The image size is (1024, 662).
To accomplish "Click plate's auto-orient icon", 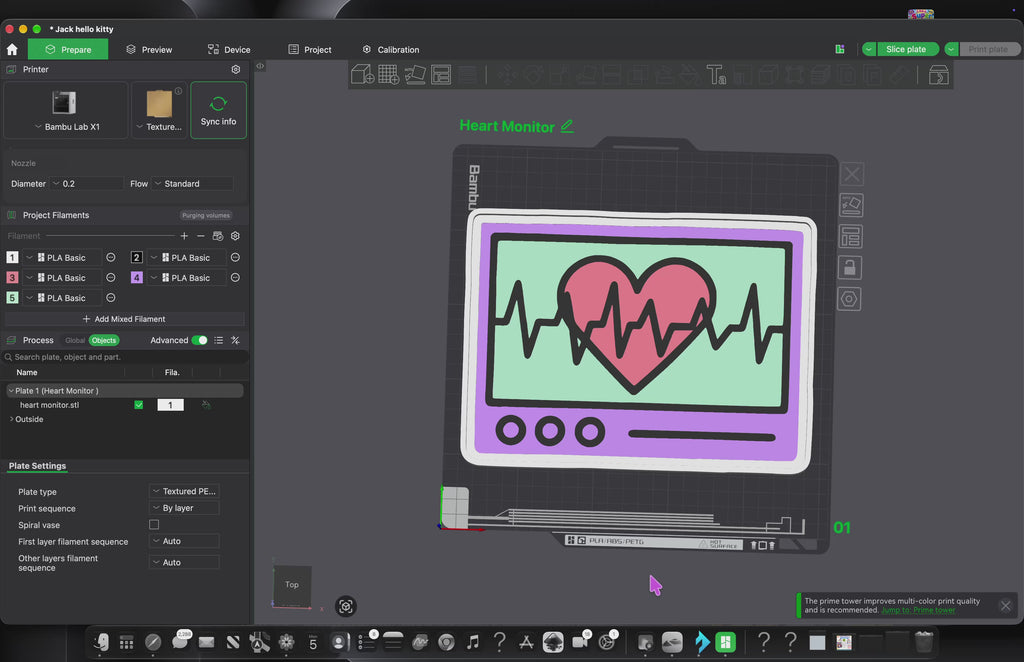I will click(x=851, y=205).
